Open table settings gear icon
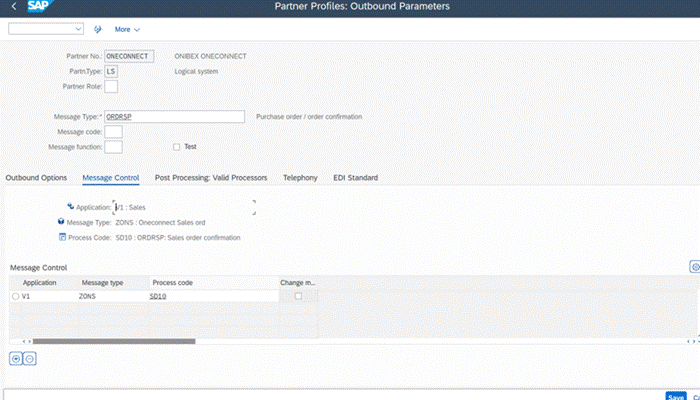700x400 pixels. 694,267
